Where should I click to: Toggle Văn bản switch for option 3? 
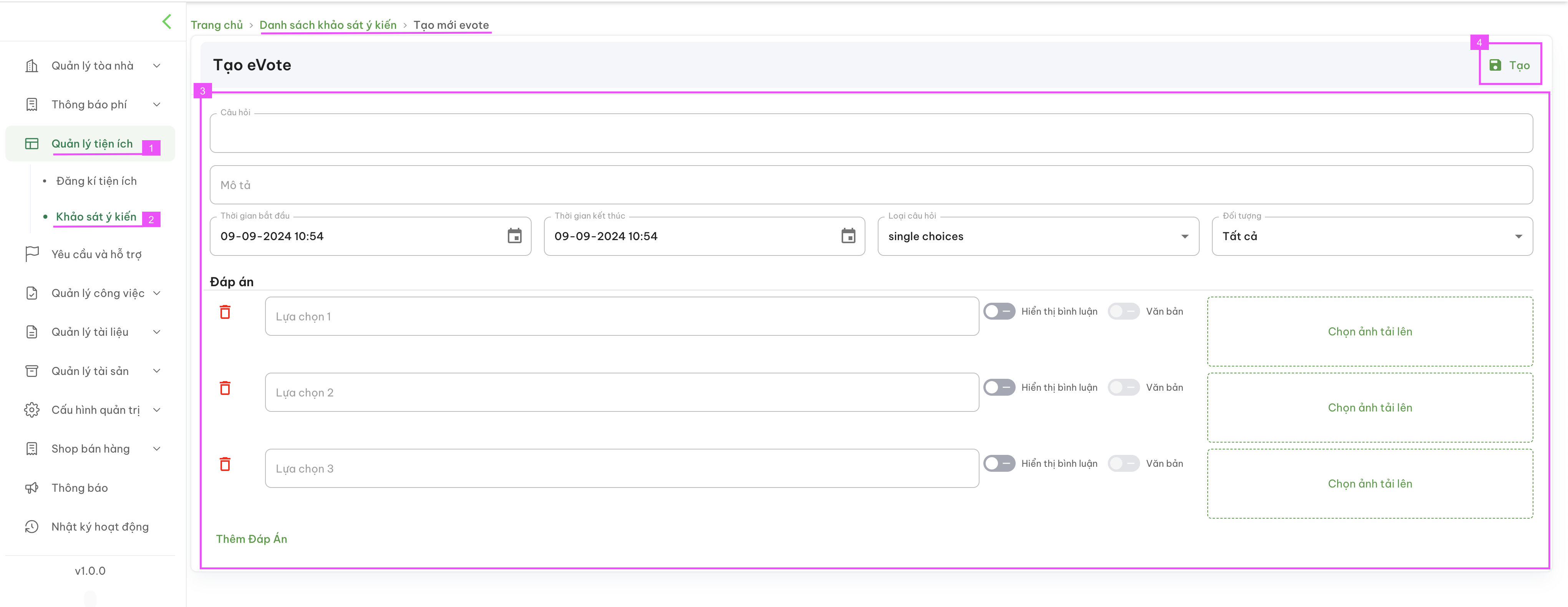tap(1123, 463)
